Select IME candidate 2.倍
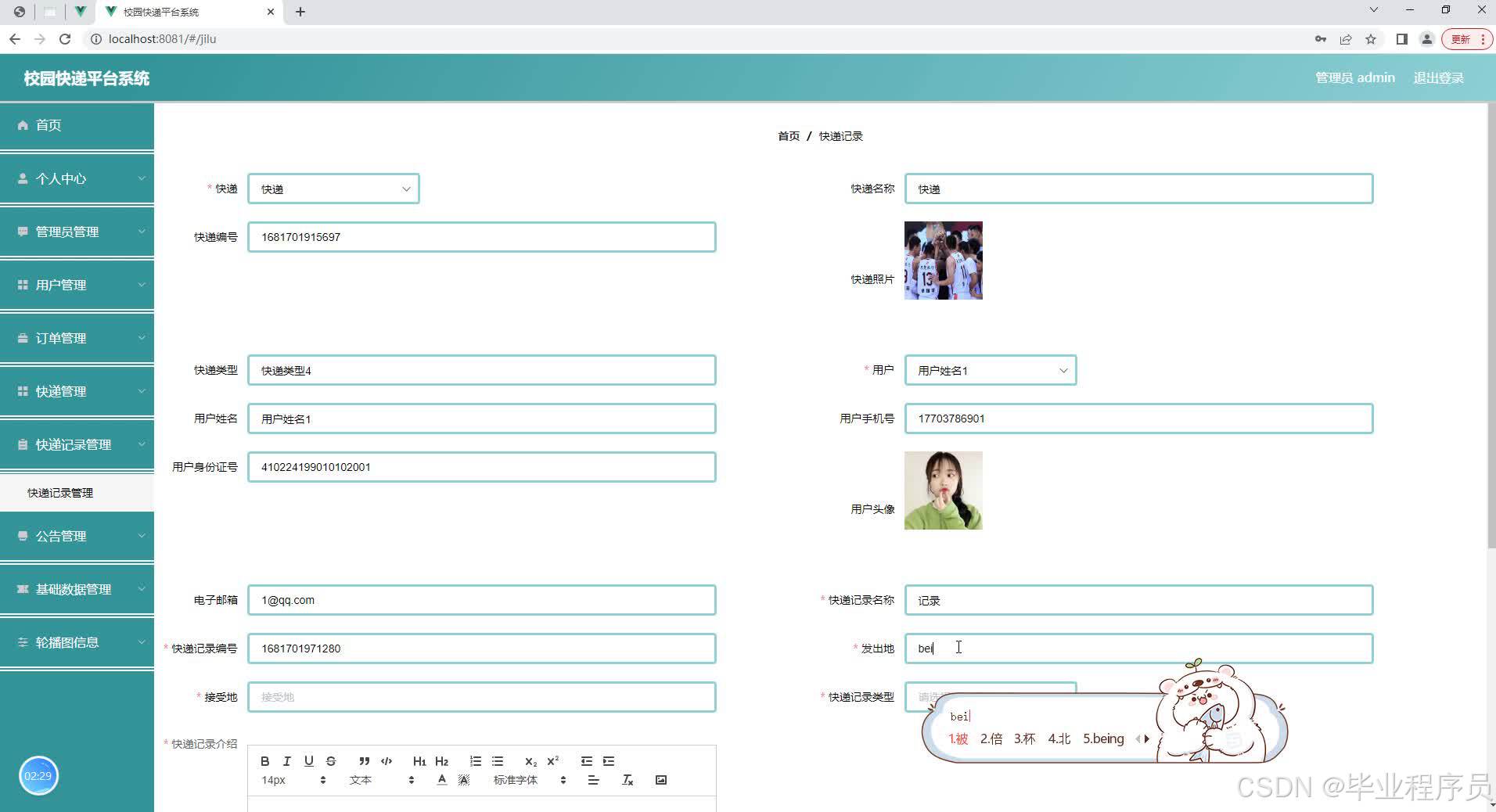 [x=991, y=738]
